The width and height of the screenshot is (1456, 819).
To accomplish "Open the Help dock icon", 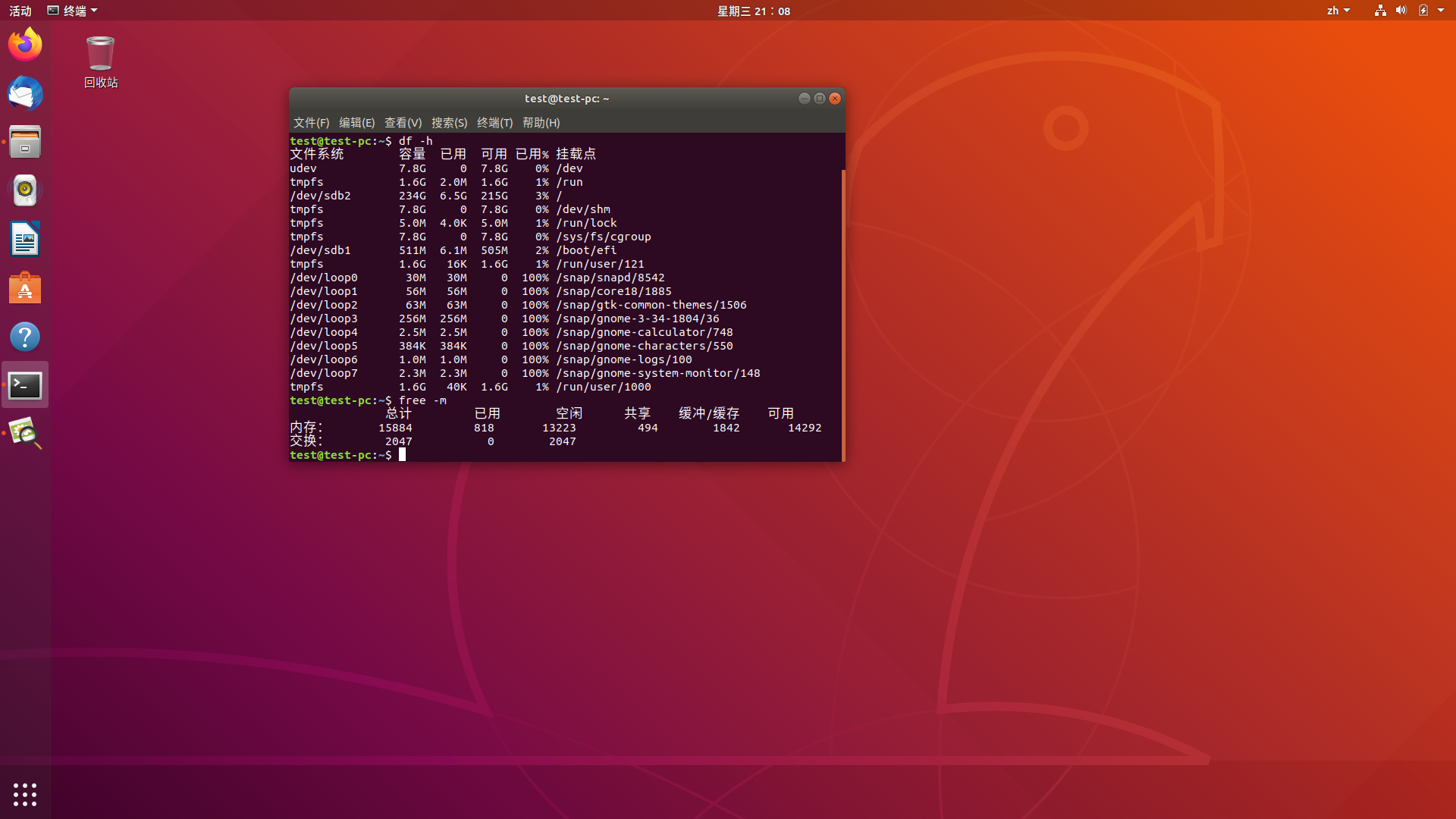I will tap(25, 337).
